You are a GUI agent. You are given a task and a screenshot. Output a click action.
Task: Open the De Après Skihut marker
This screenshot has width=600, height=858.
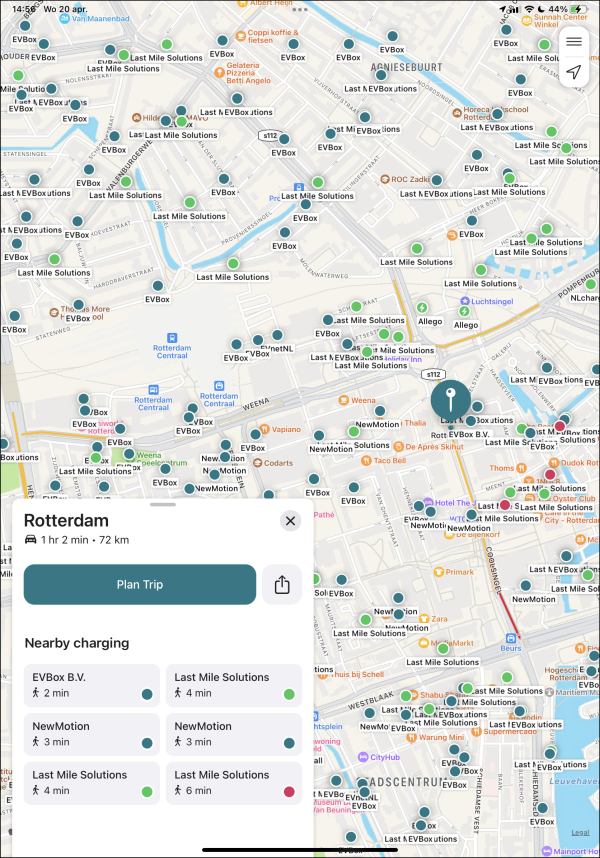[399, 447]
